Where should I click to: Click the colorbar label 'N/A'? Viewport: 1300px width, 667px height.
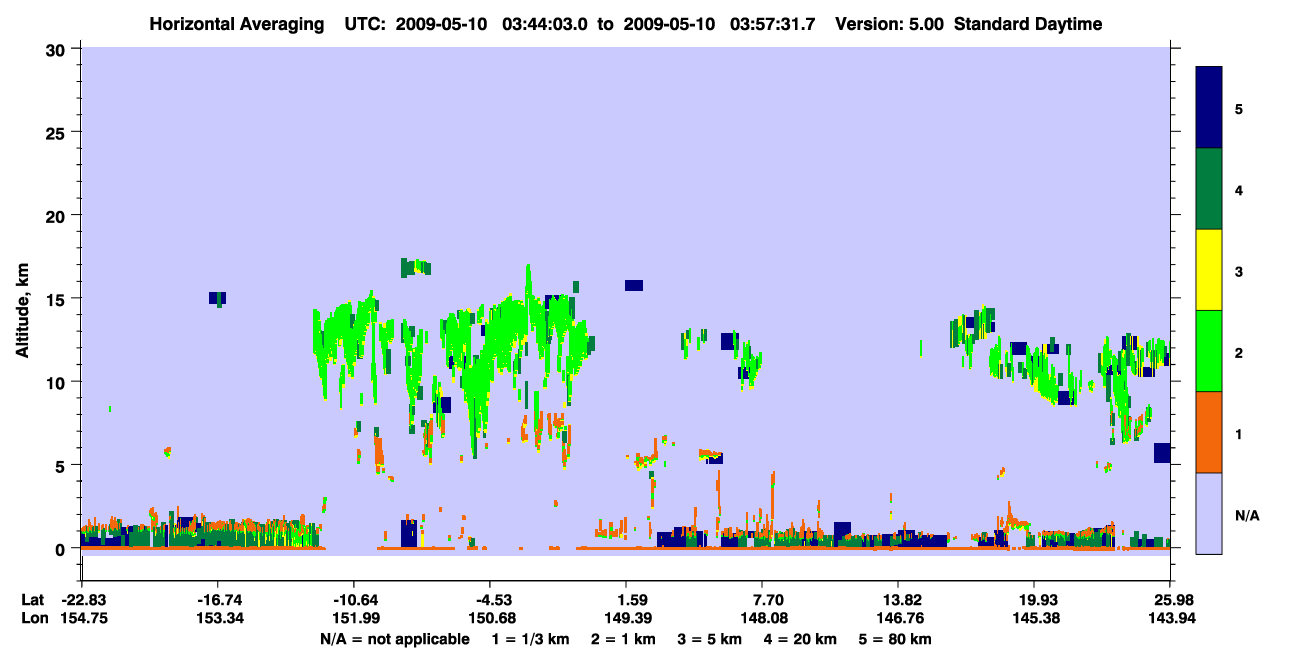pyautogui.click(x=1247, y=516)
